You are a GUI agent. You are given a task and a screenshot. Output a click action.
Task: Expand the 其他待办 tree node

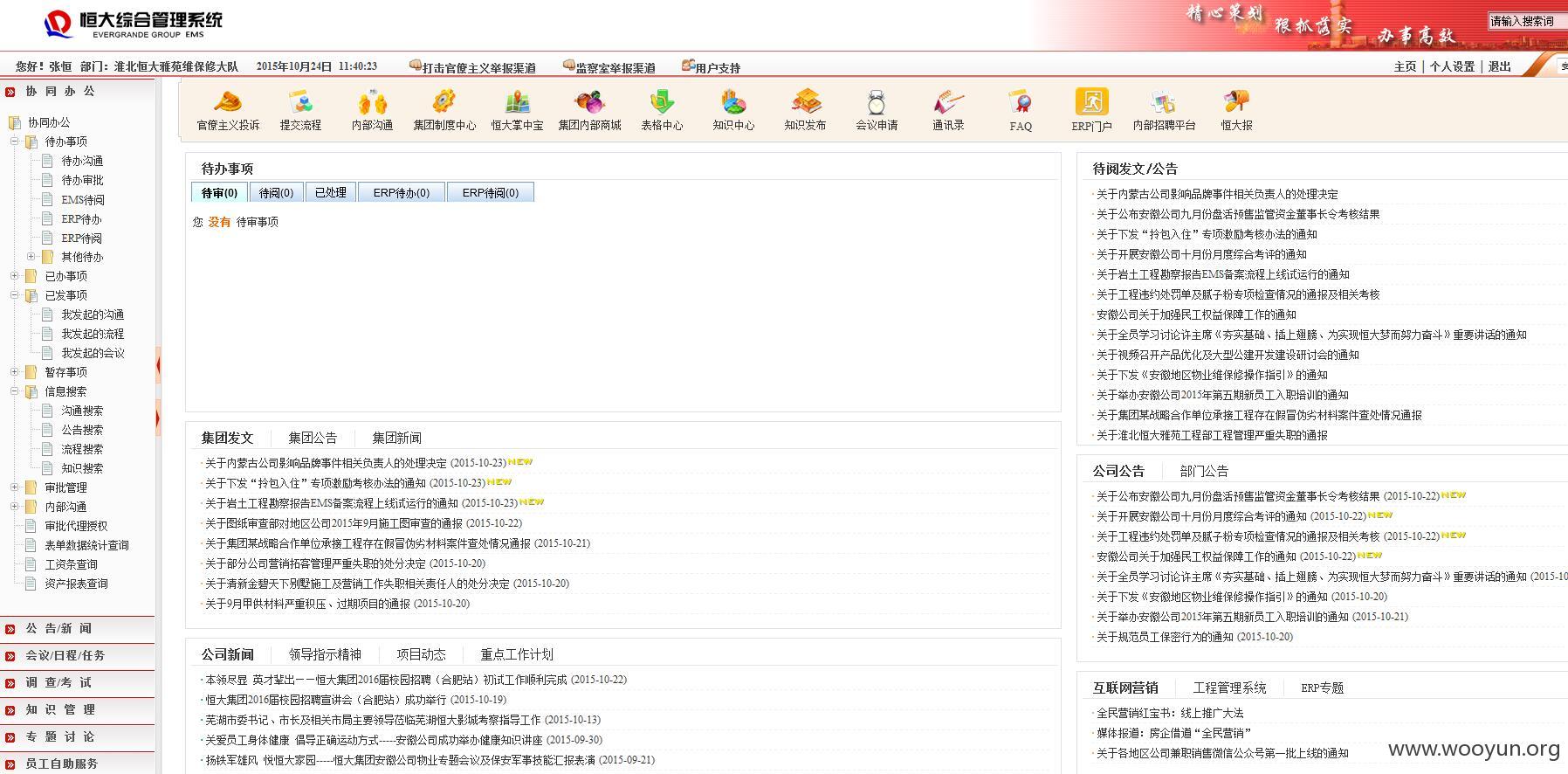click(31, 256)
